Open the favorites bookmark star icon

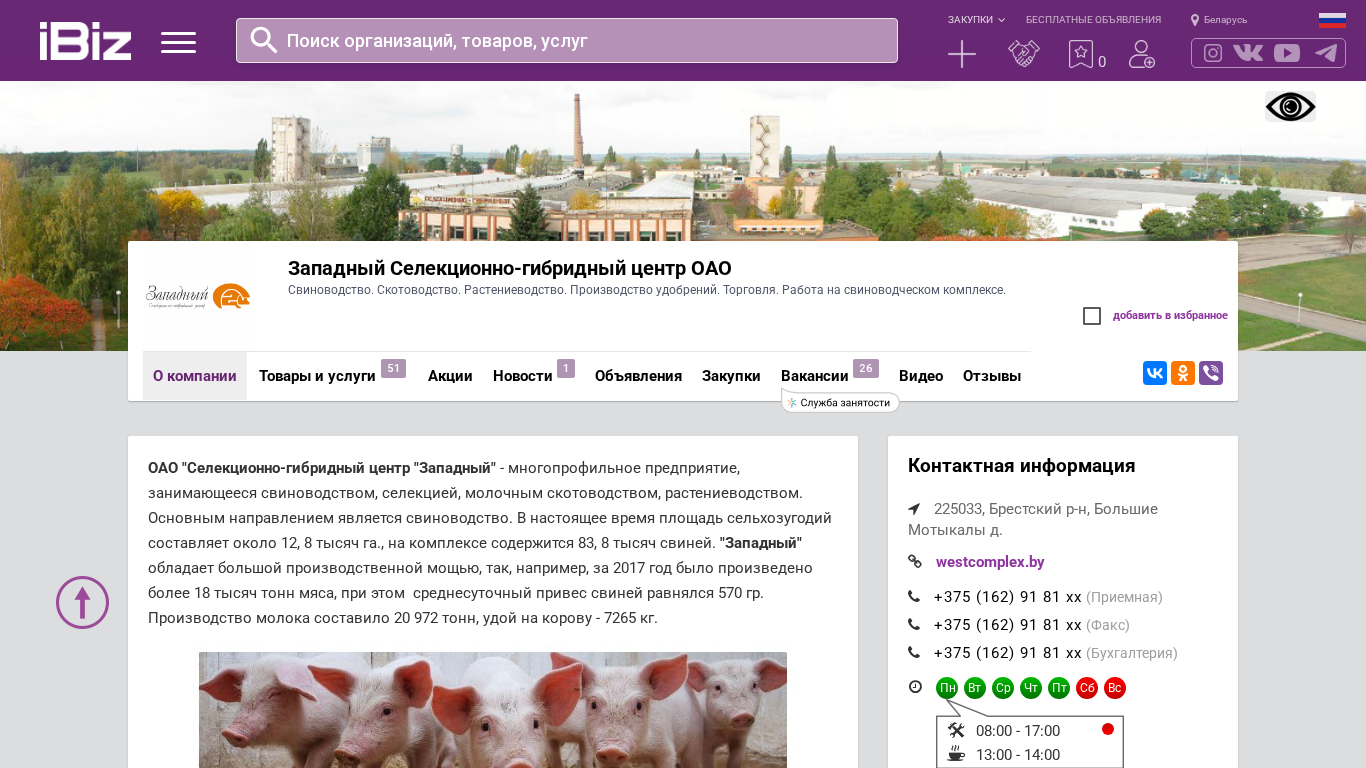(1081, 54)
